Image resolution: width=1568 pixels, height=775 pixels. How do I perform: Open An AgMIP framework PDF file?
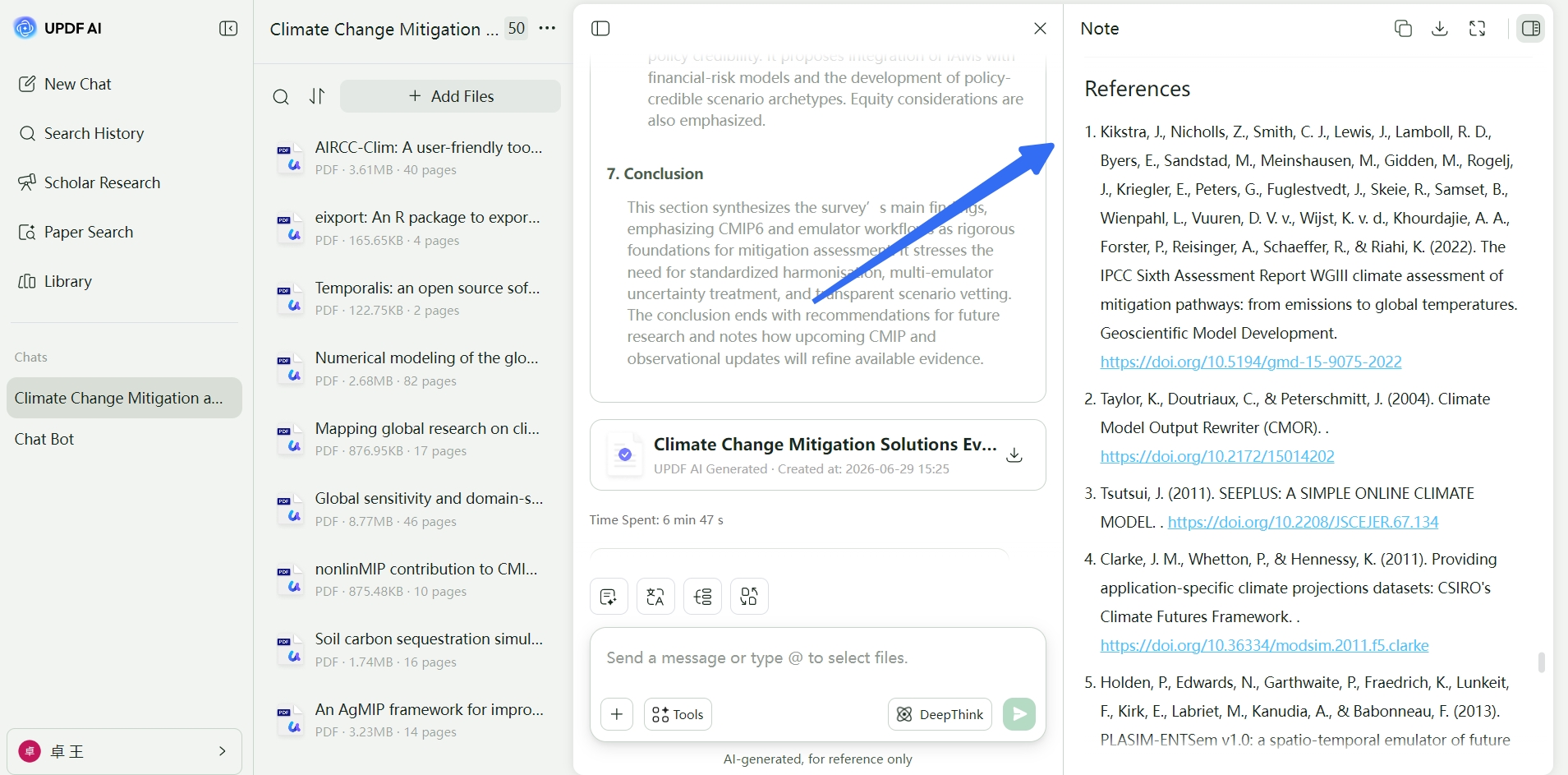coord(413,720)
